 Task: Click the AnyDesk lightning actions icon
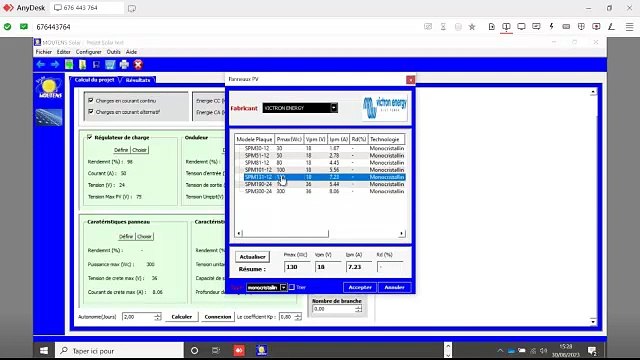pos(551,27)
